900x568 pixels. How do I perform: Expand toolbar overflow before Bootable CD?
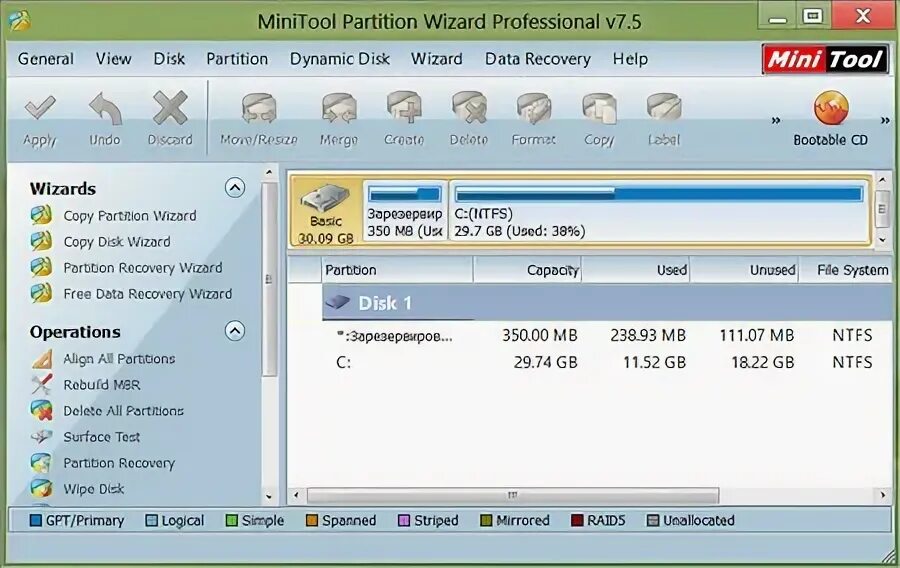[x=776, y=120]
